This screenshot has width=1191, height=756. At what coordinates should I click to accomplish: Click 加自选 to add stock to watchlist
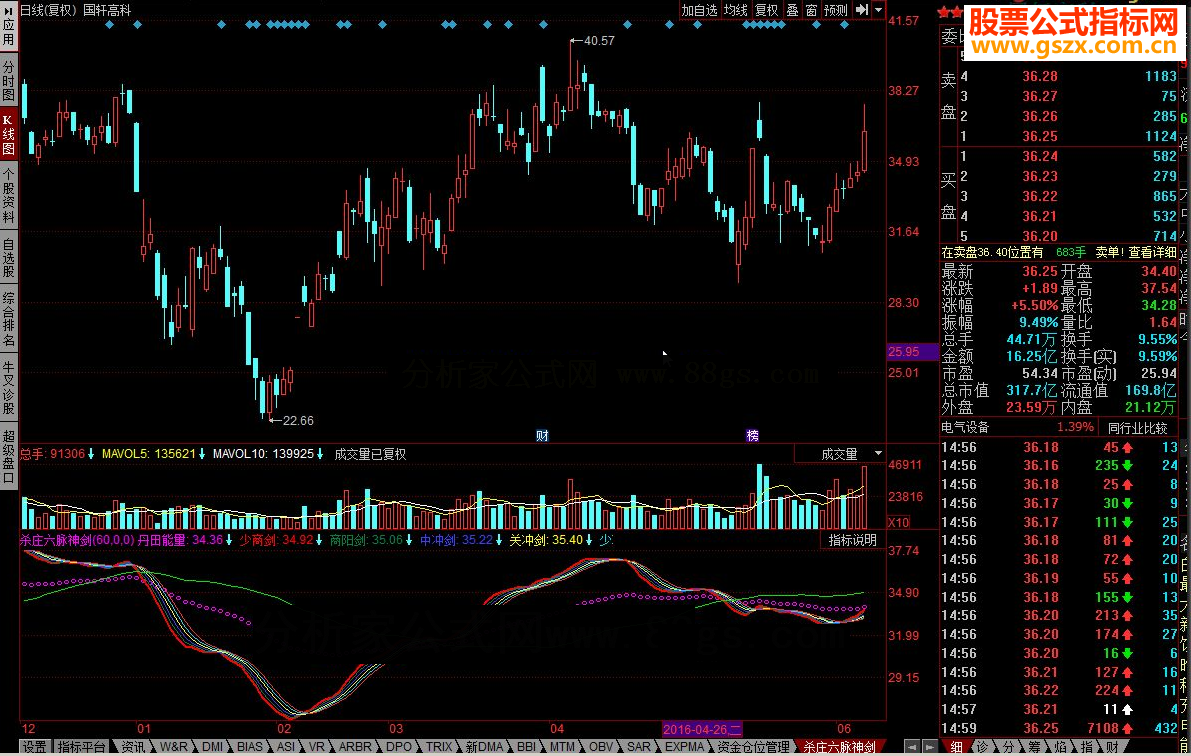(x=700, y=10)
